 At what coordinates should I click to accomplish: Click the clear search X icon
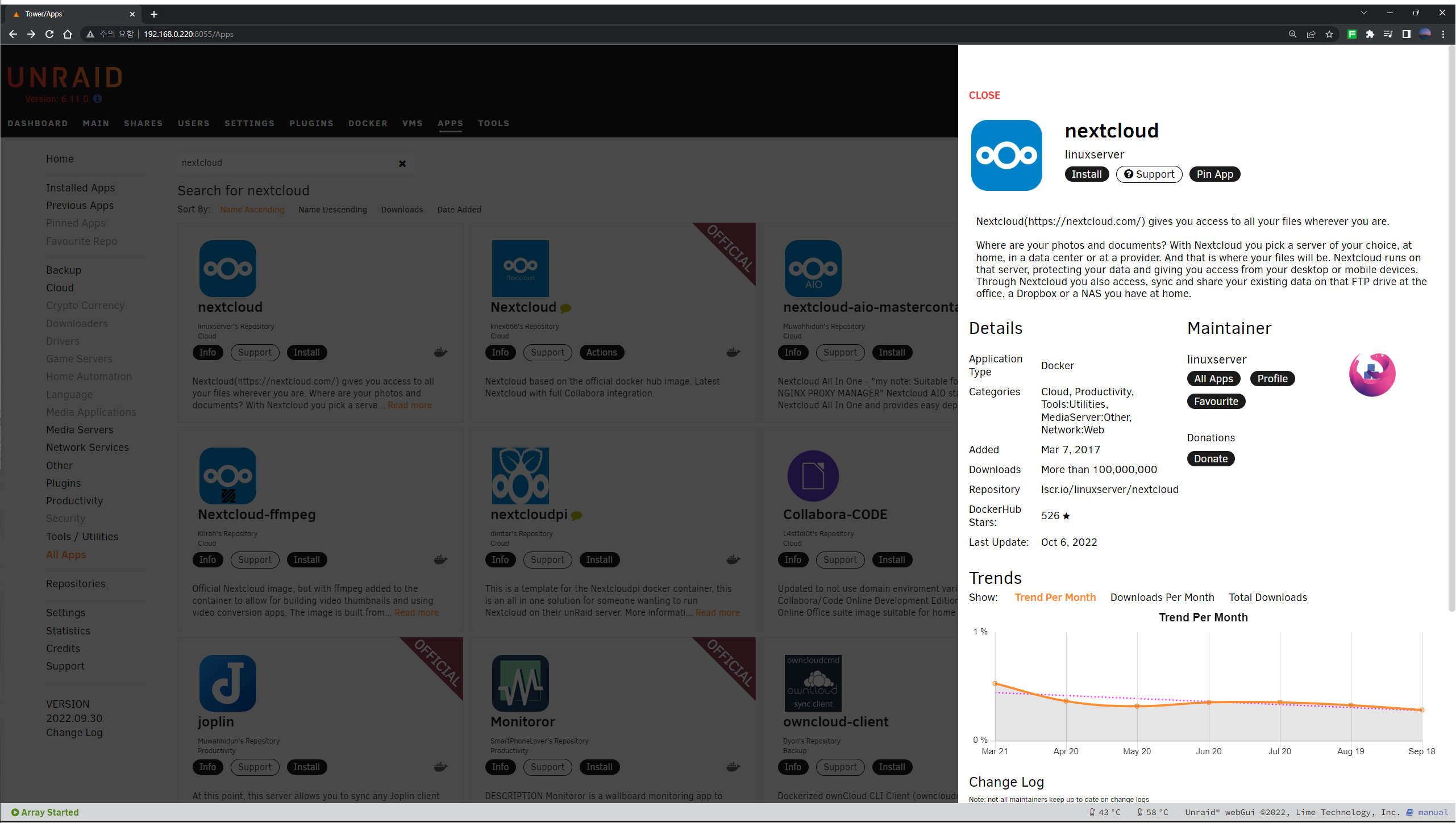point(402,164)
